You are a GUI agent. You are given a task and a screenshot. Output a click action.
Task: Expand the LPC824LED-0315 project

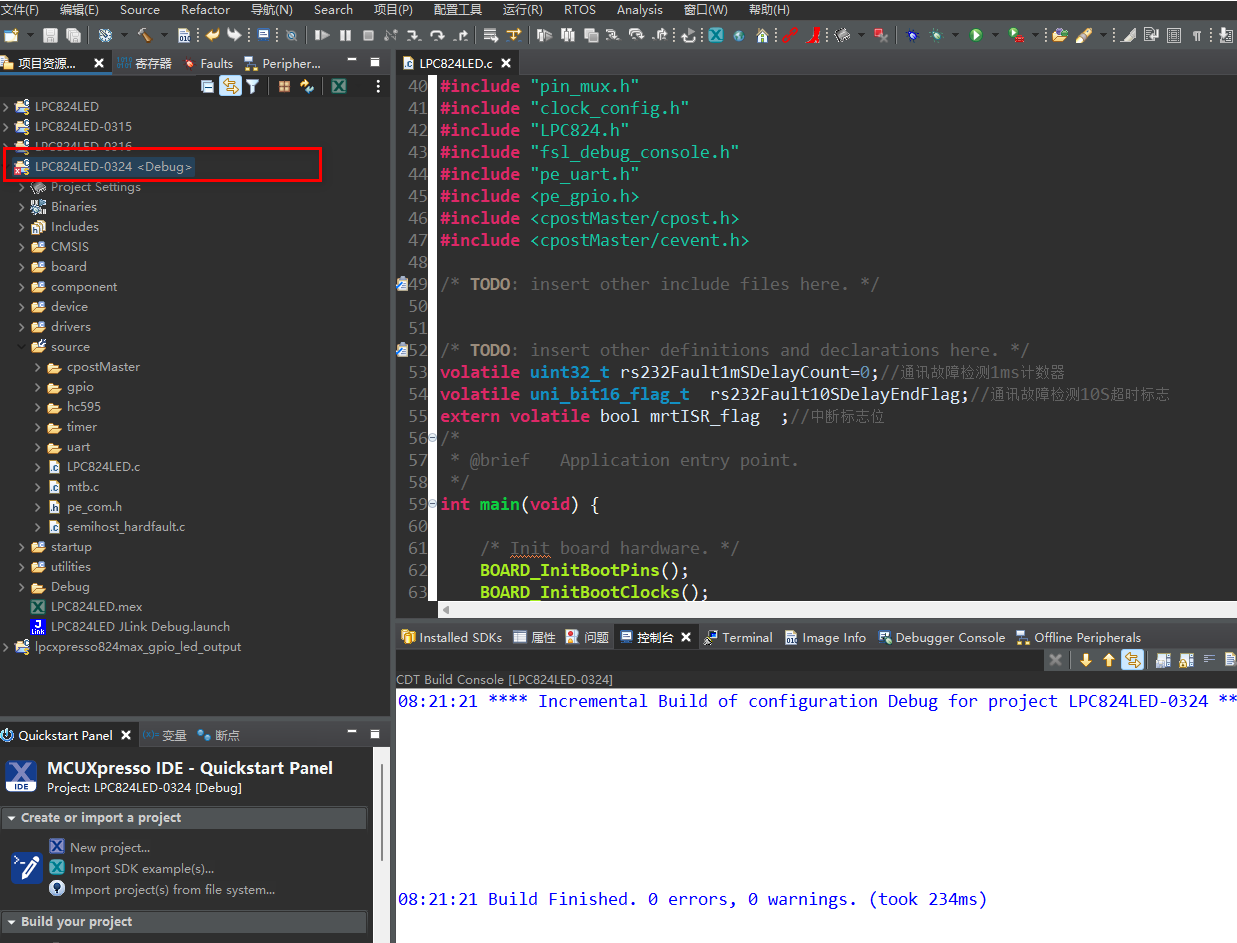[x=6, y=127]
